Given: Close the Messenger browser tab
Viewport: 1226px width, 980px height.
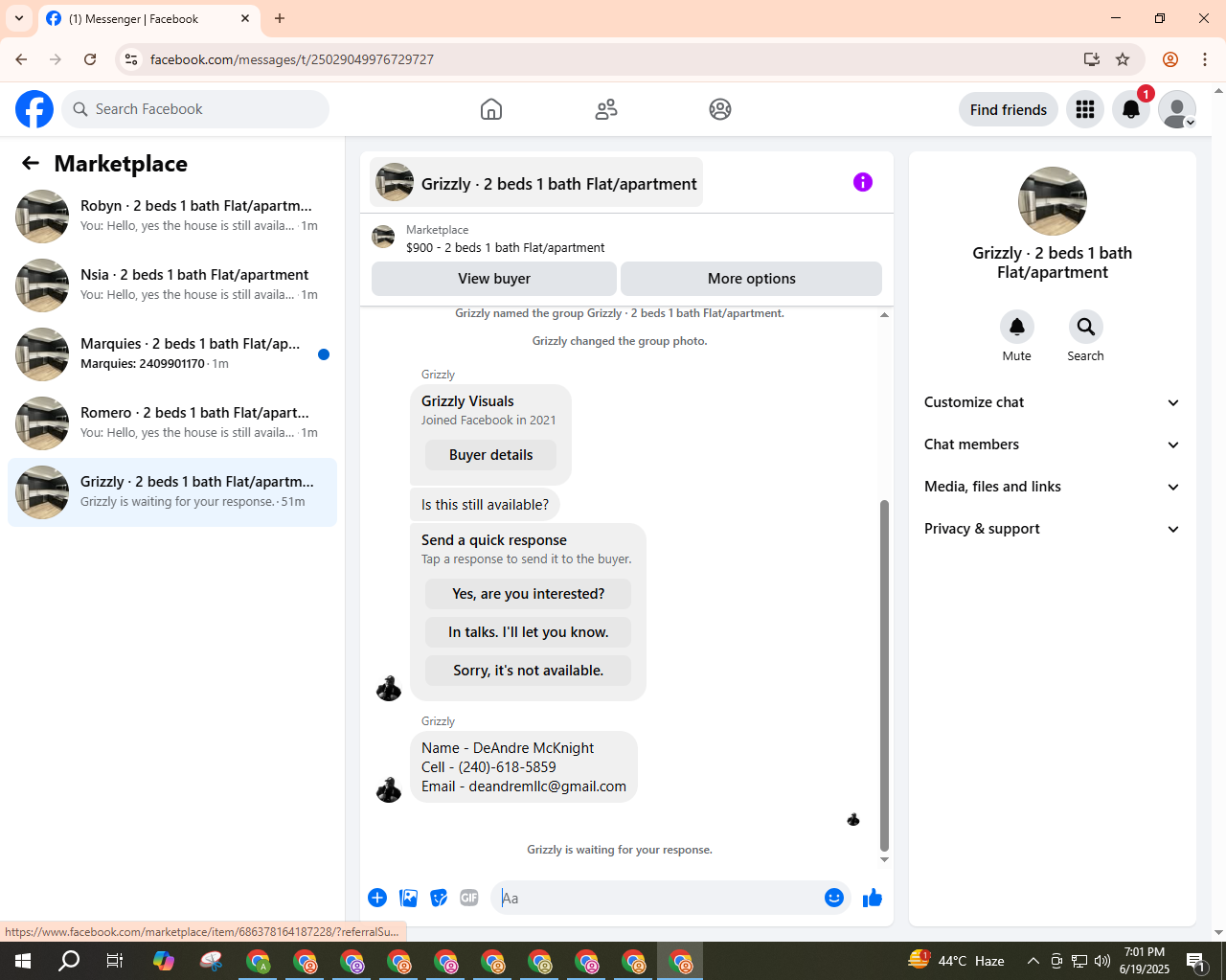Looking at the screenshot, I should point(245,18).
